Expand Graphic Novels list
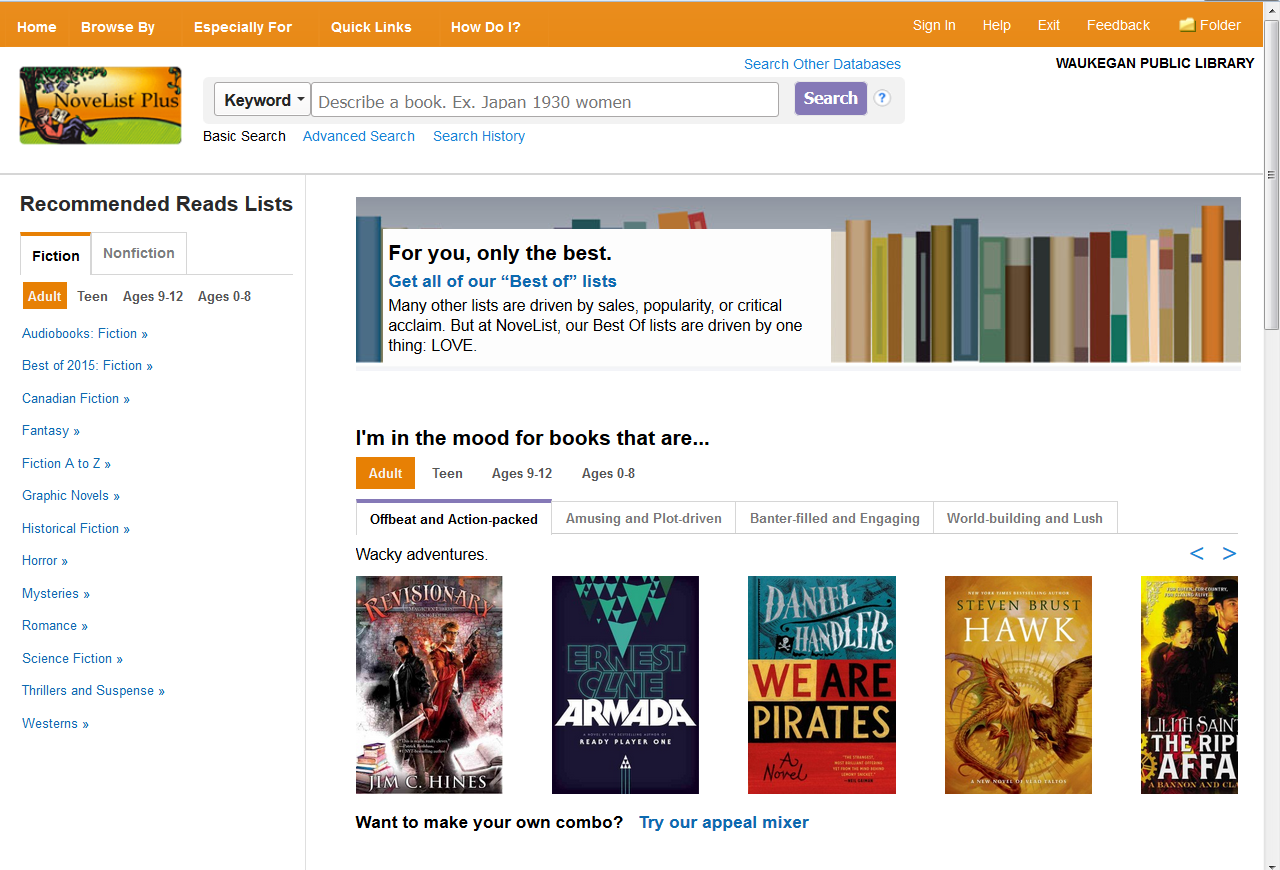Screen dimensions: 1280x870 (71, 495)
